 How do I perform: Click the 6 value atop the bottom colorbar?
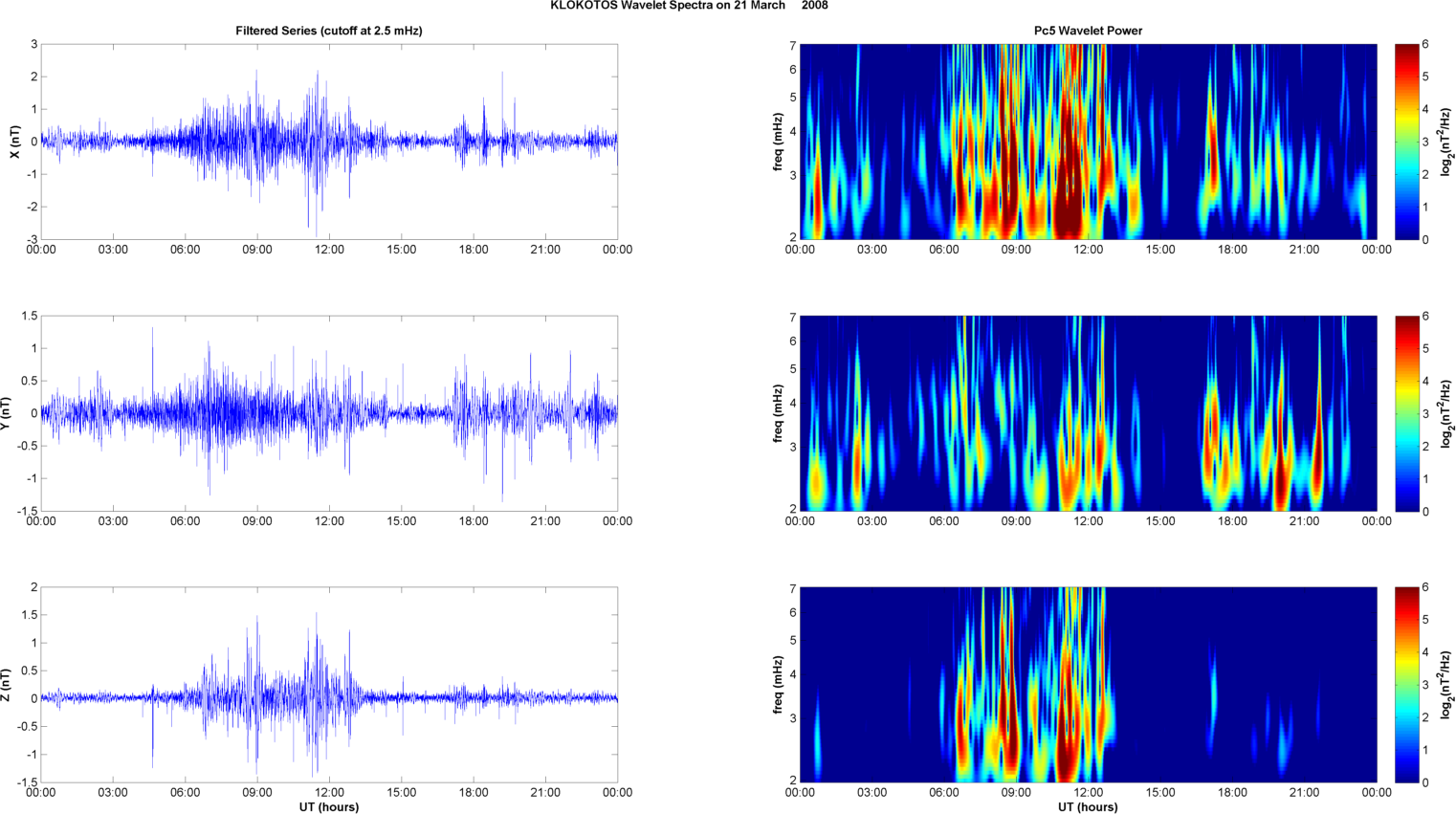(1425, 587)
